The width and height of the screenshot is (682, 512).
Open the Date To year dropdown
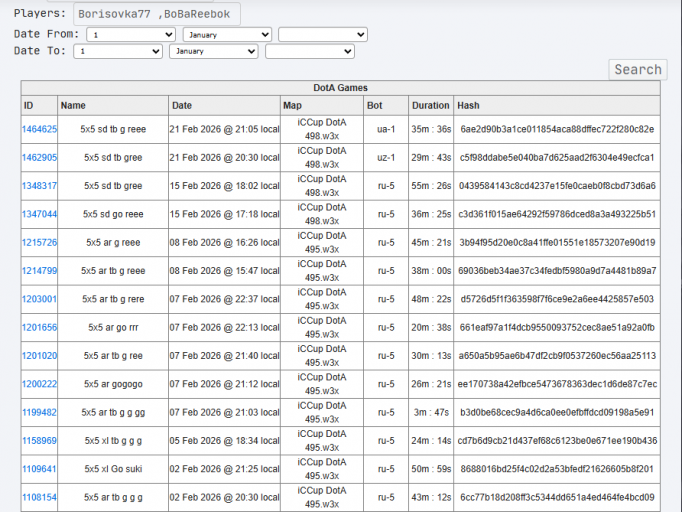coord(310,51)
